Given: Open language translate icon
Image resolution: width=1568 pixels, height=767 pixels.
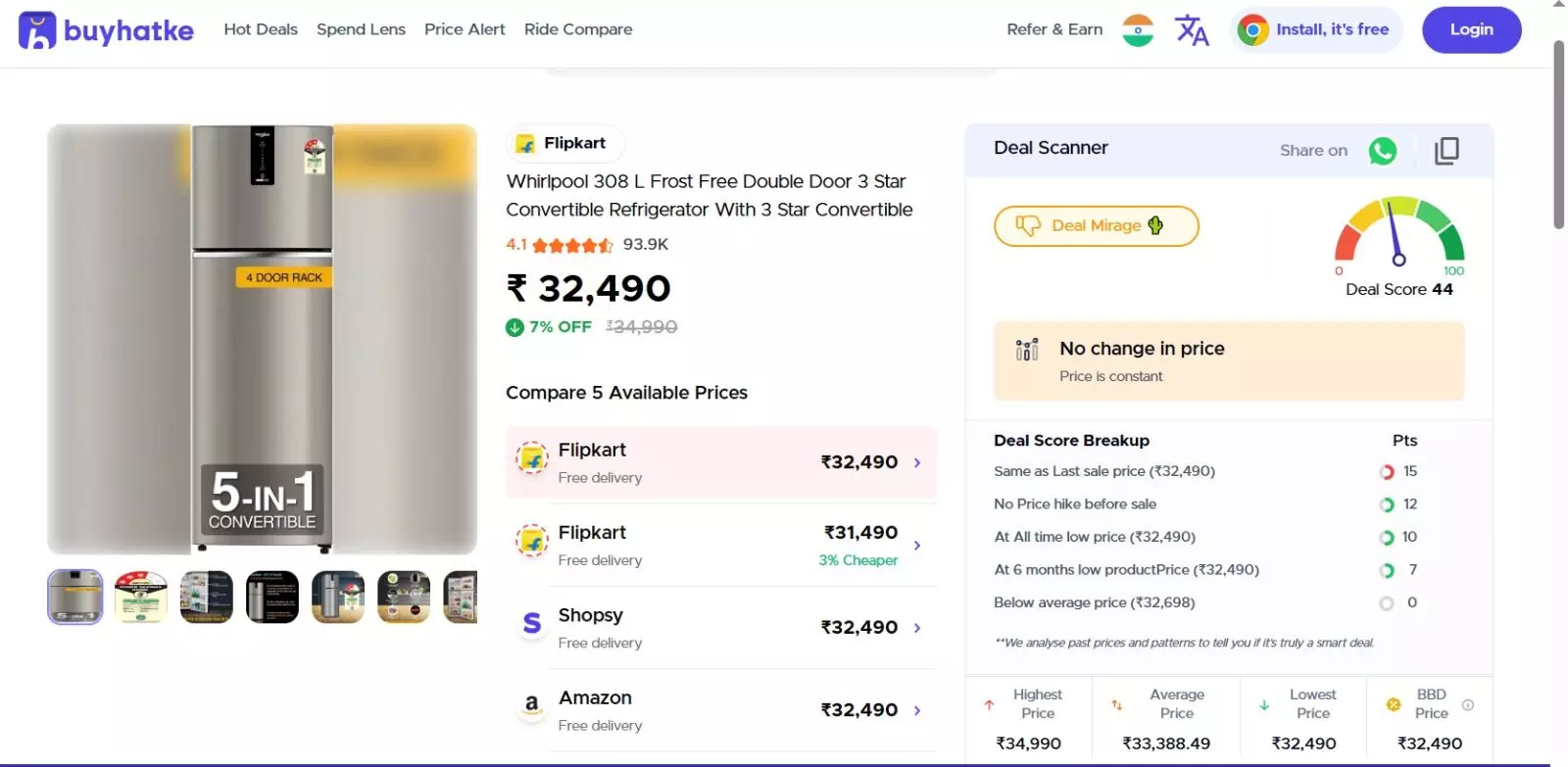Looking at the screenshot, I should tap(1192, 30).
